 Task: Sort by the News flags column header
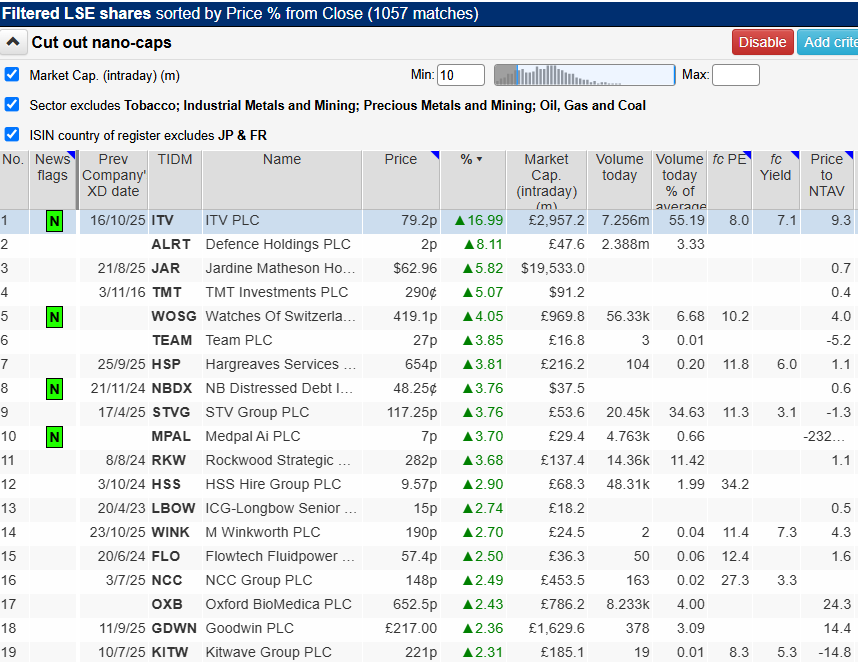53,180
